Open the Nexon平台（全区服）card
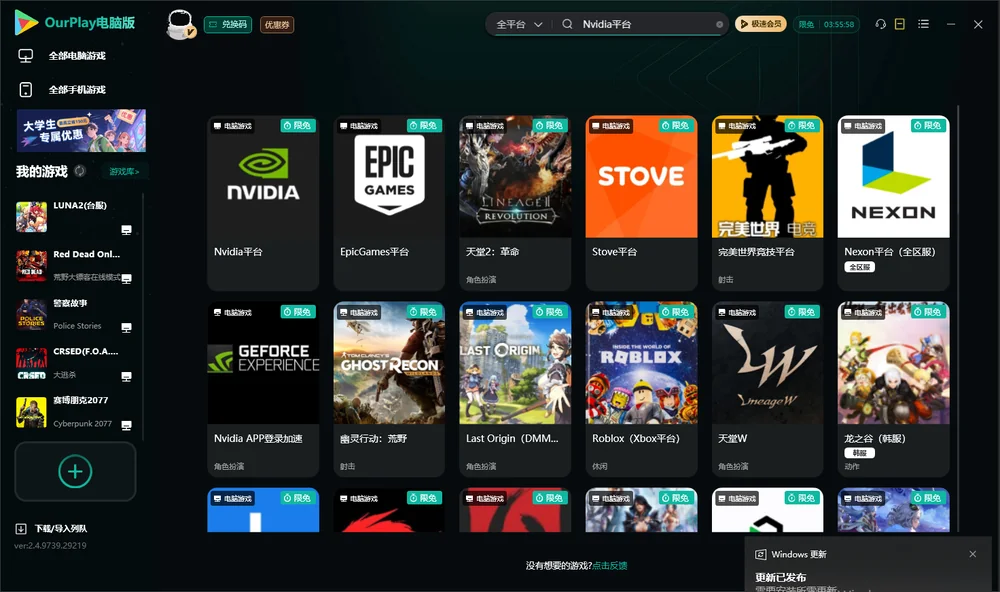Screen dimensions: 1000x592 [x=893, y=203]
